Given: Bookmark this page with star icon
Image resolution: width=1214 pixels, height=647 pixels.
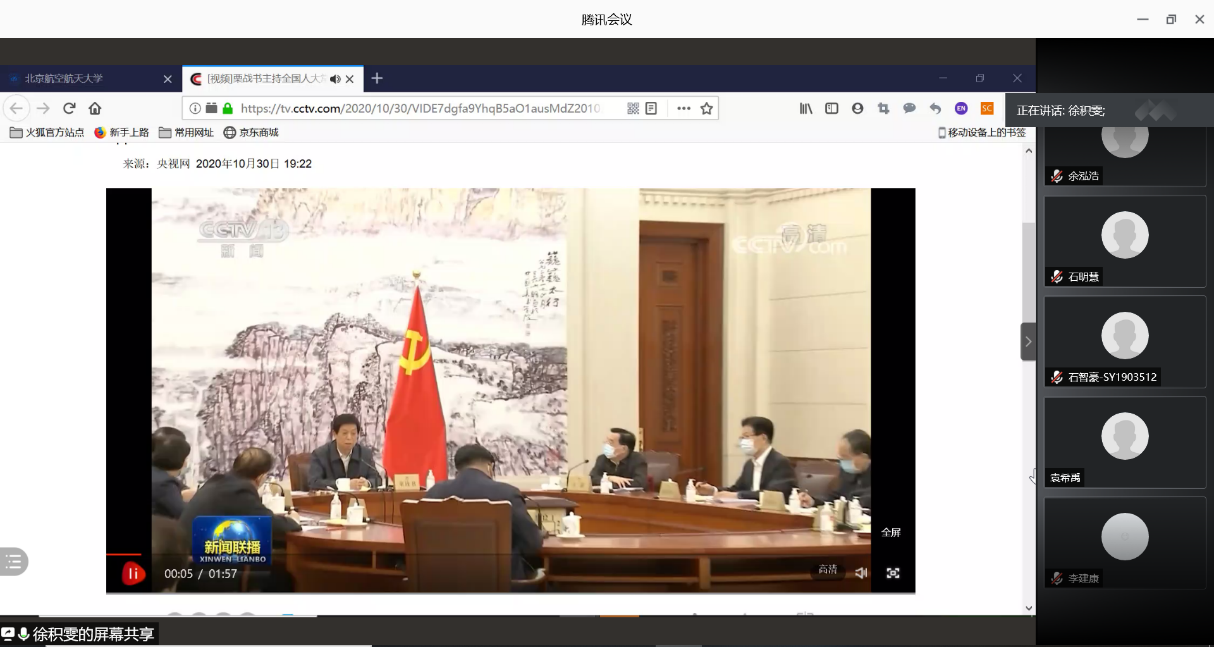Looking at the screenshot, I should click(707, 108).
